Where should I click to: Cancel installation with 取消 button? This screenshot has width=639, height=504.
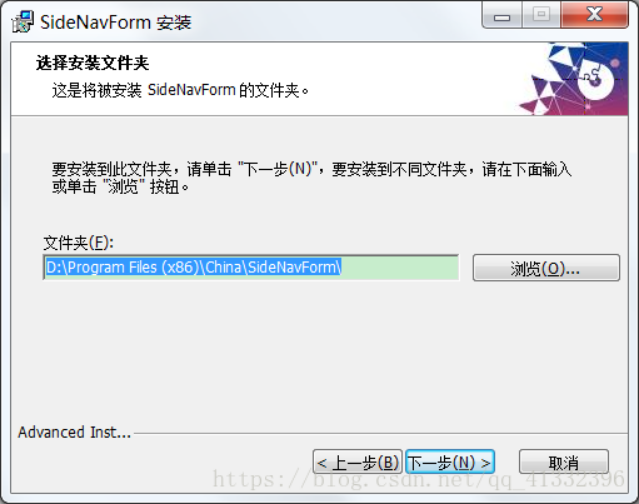click(x=564, y=462)
